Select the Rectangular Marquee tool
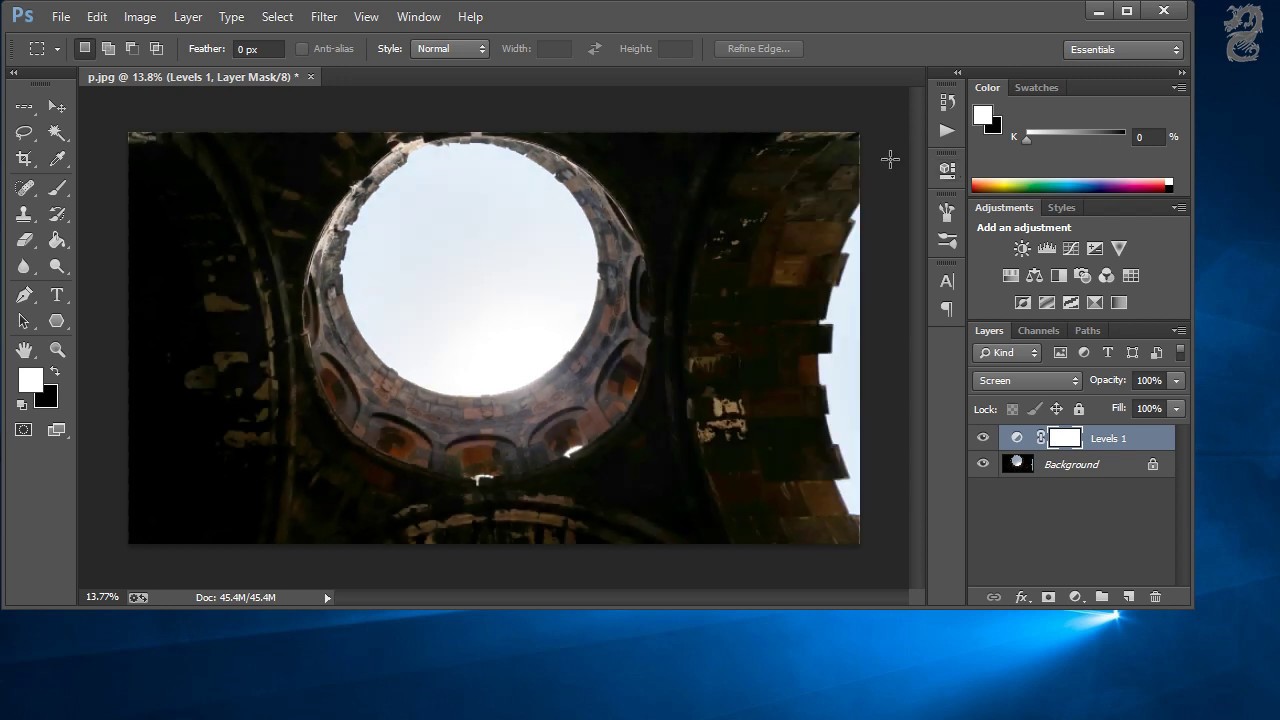This screenshot has height=720, width=1280. (24, 107)
